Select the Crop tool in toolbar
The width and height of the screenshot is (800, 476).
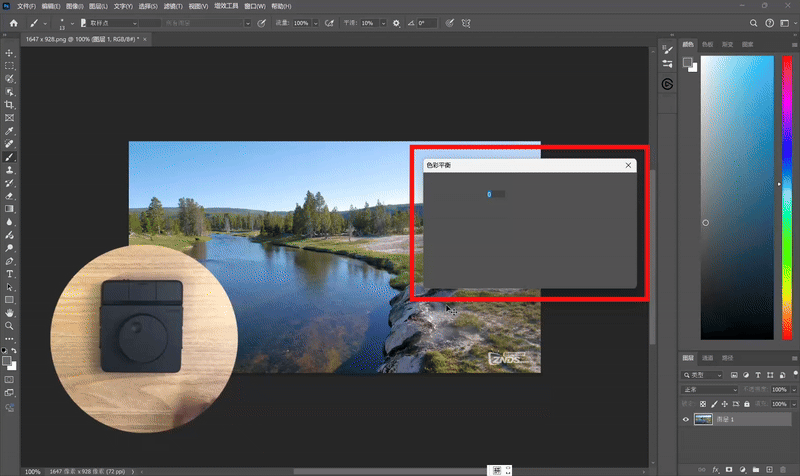(x=10, y=104)
